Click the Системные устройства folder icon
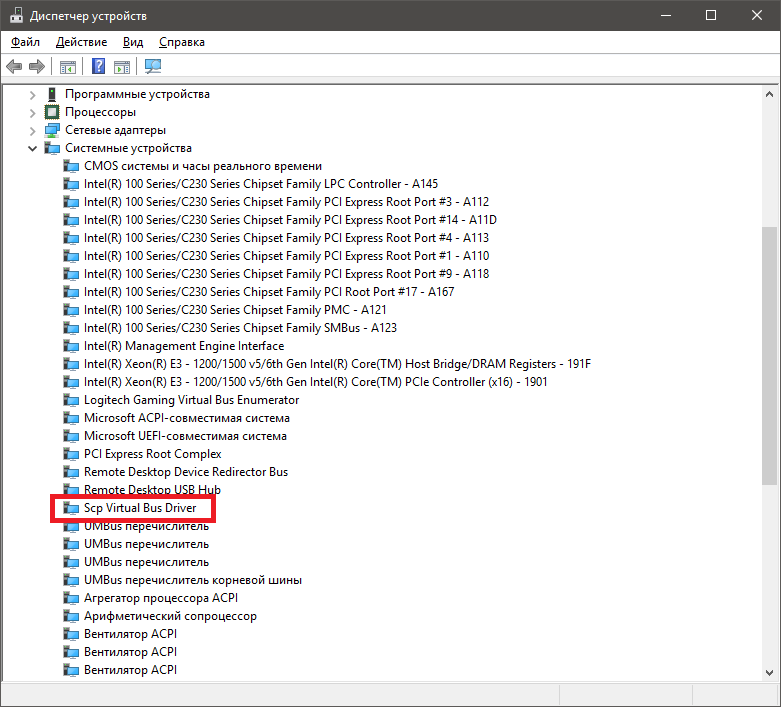781x708 pixels. pos(52,148)
